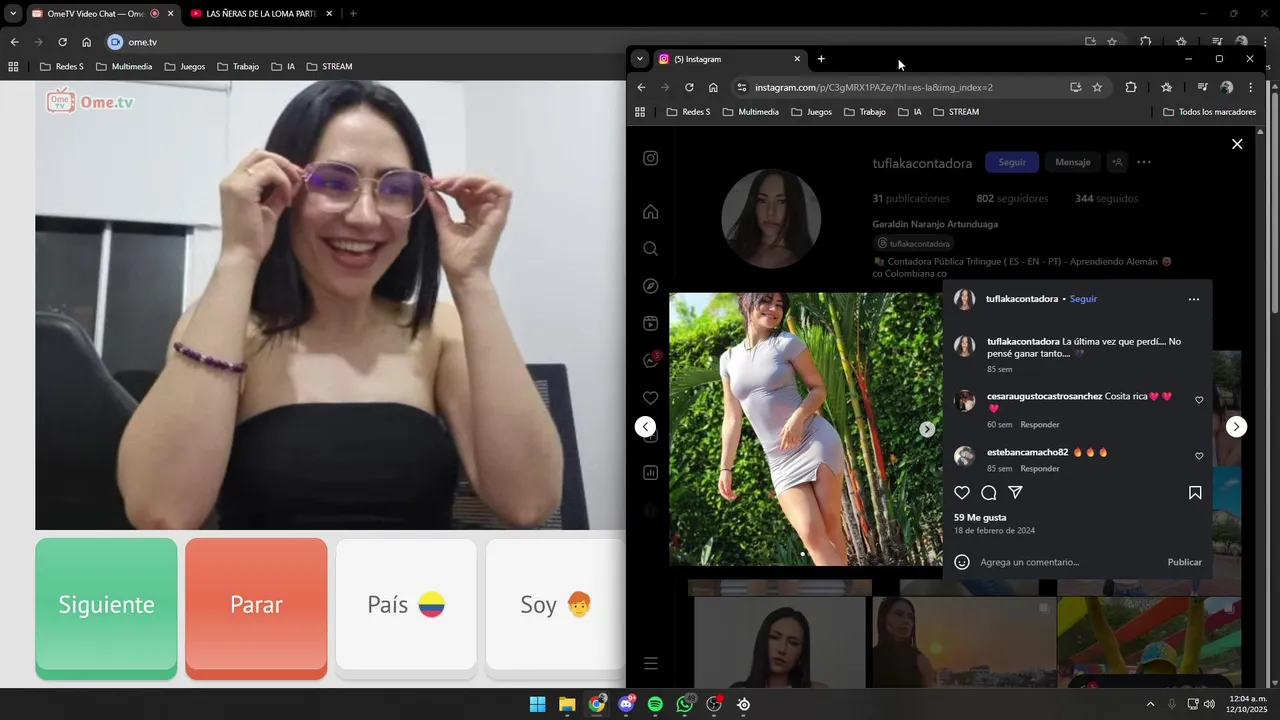Screen dimensions: 1280x720
Task: Open the 344 seguidos list
Action: coord(1106,198)
